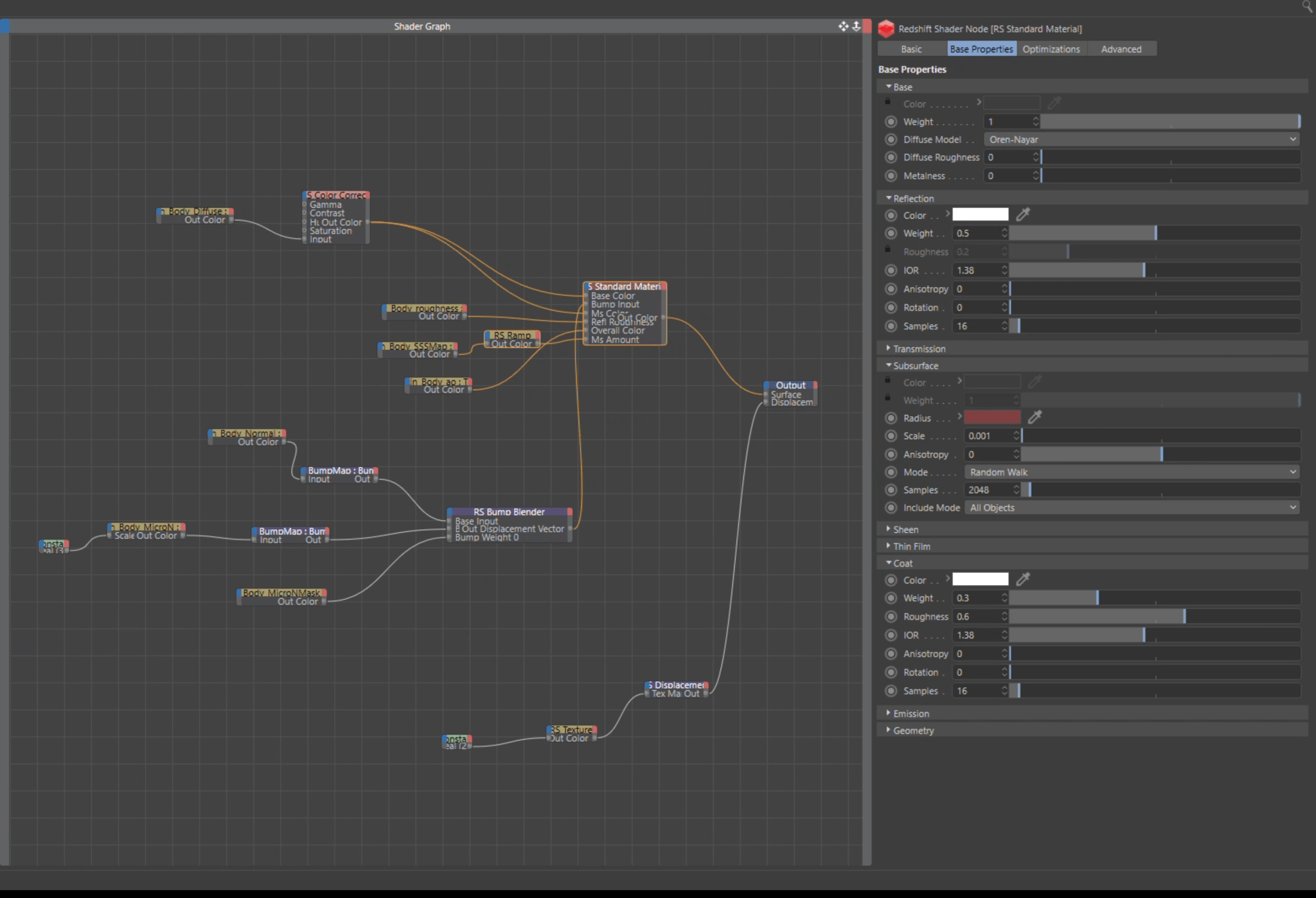The width and height of the screenshot is (1316, 898).
Task: Select the RS Bump Blender node
Action: tap(508, 512)
